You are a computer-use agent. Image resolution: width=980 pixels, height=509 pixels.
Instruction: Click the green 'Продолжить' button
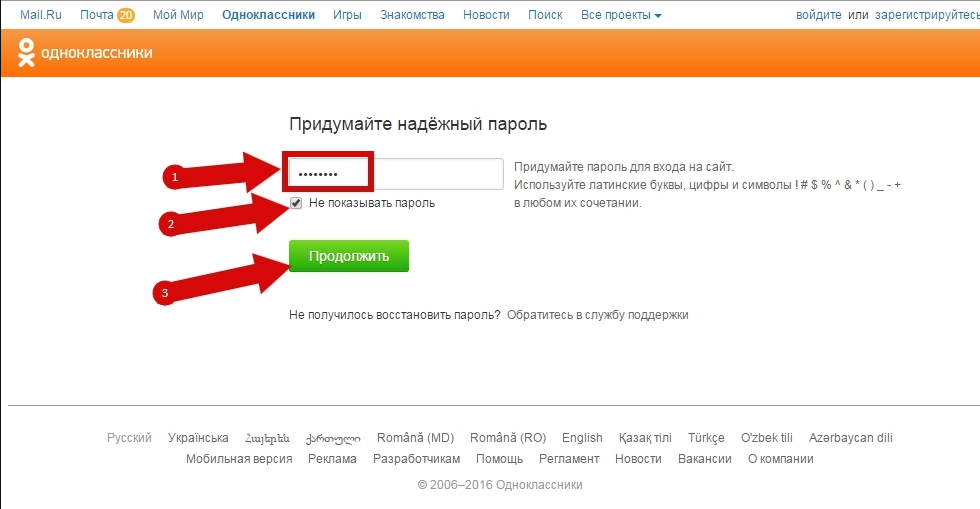pyautogui.click(x=349, y=256)
